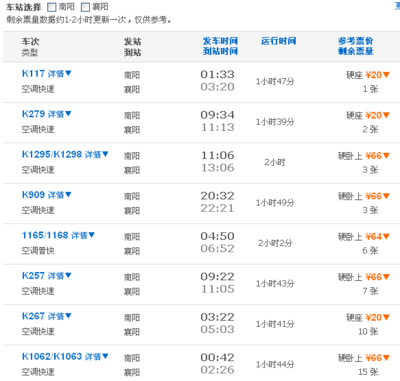
Task: Sort by 发车时间 column header
Action: coord(220,41)
